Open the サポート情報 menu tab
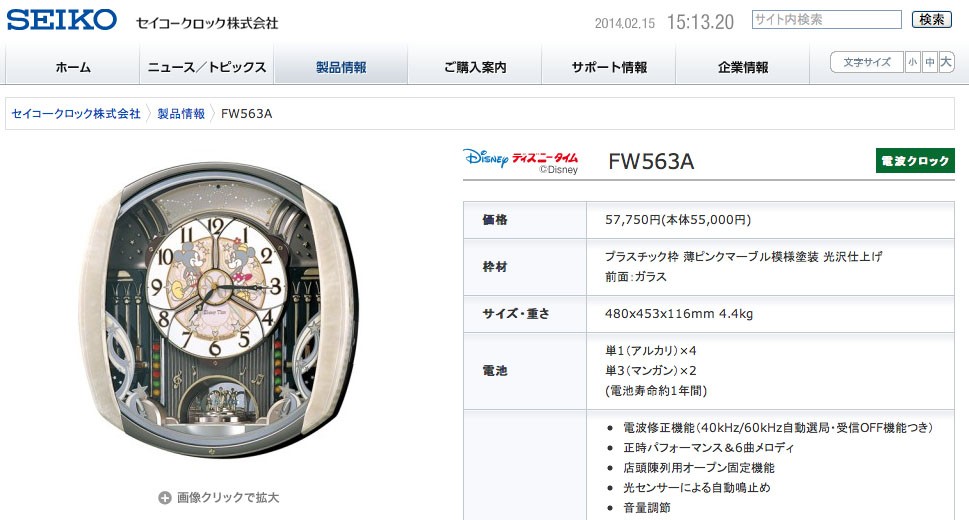This screenshot has width=969, height=520. [609, 67]
